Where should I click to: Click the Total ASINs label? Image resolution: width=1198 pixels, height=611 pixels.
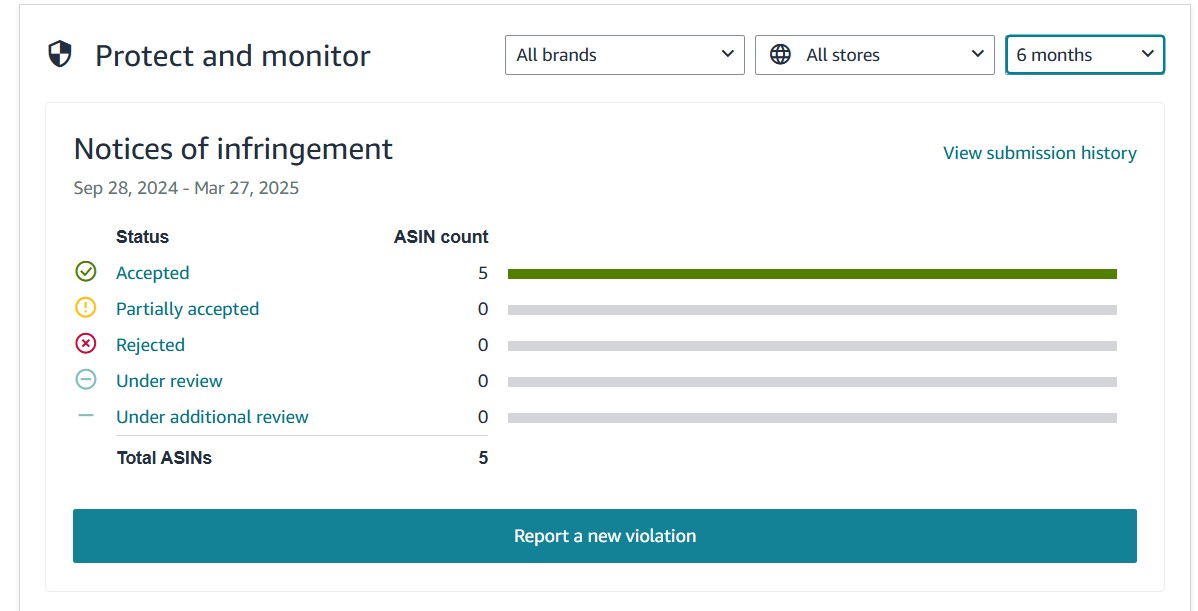[x=164, y=457]
